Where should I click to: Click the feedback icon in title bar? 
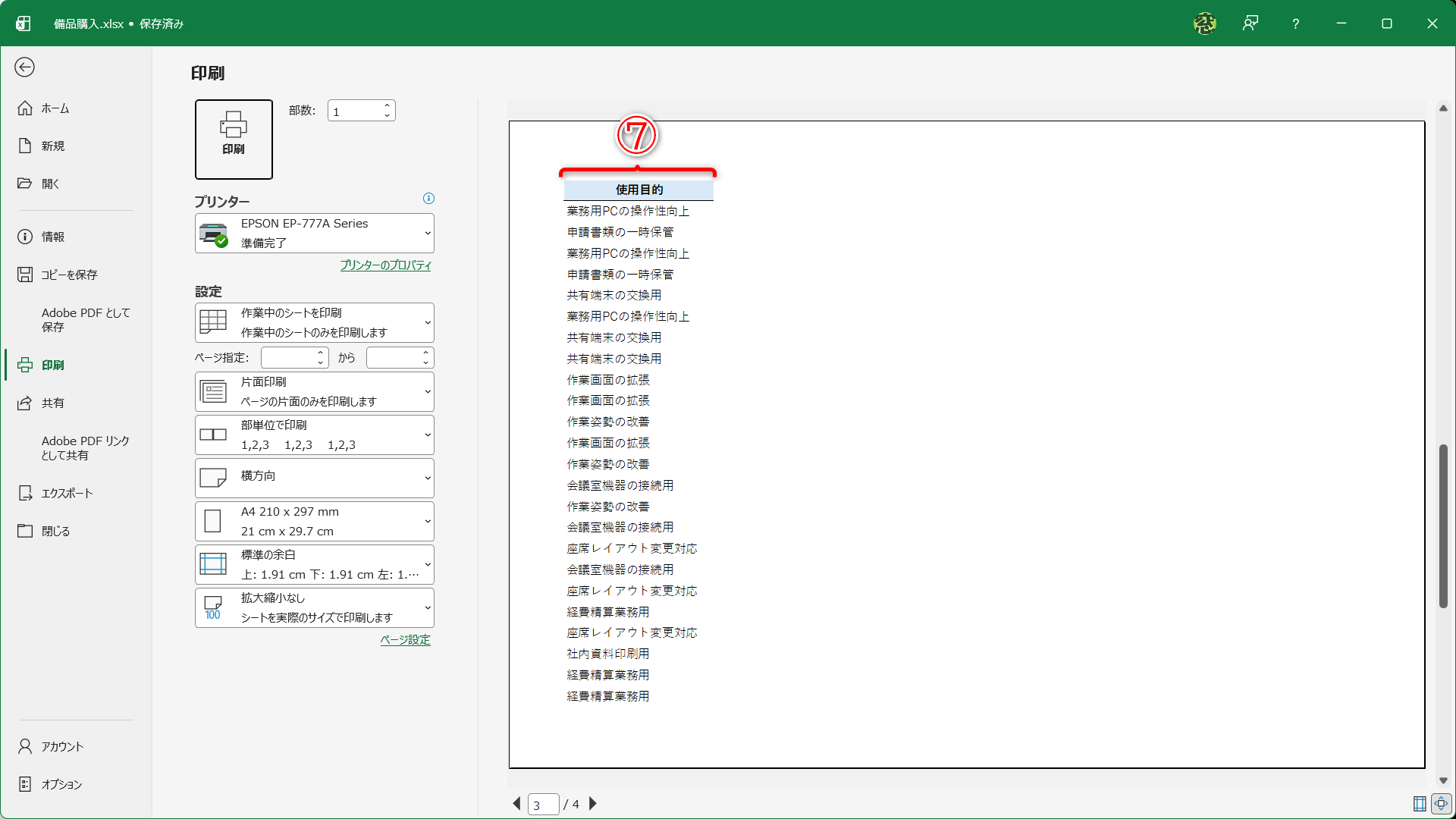click(1250, 24)
